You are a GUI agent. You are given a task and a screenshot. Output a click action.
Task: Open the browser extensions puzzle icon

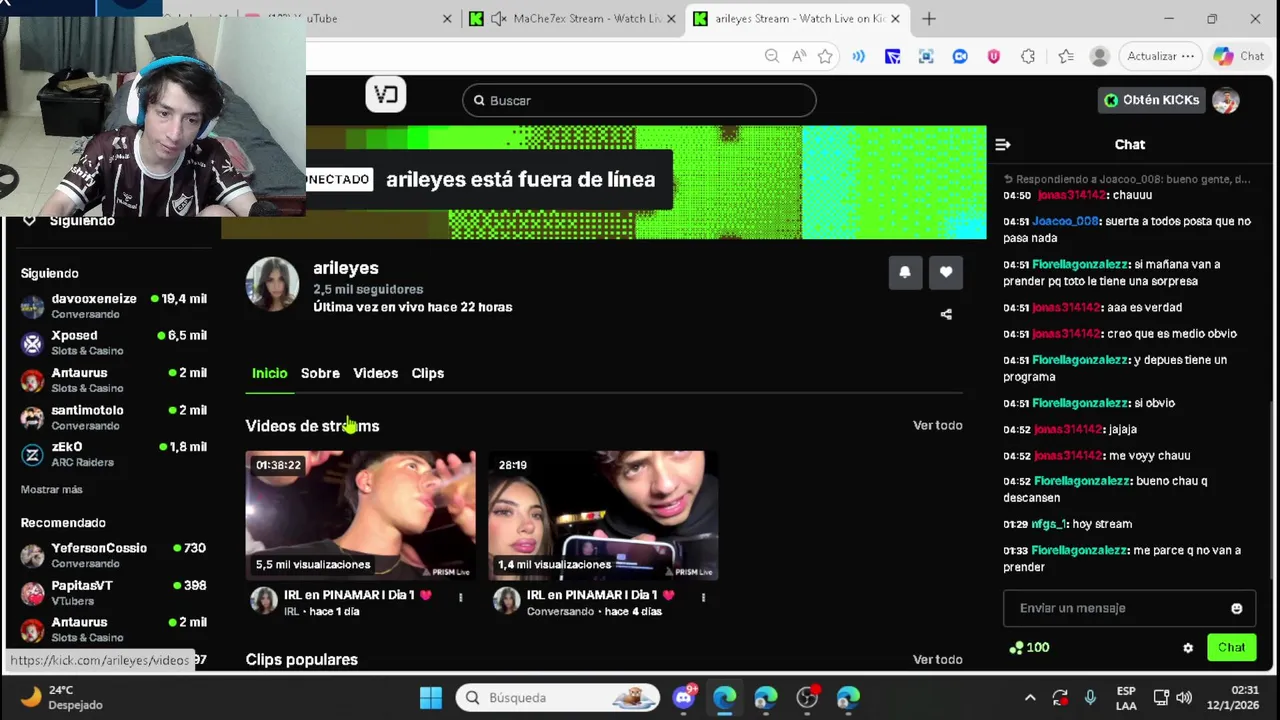click(x=1028, y=56)
